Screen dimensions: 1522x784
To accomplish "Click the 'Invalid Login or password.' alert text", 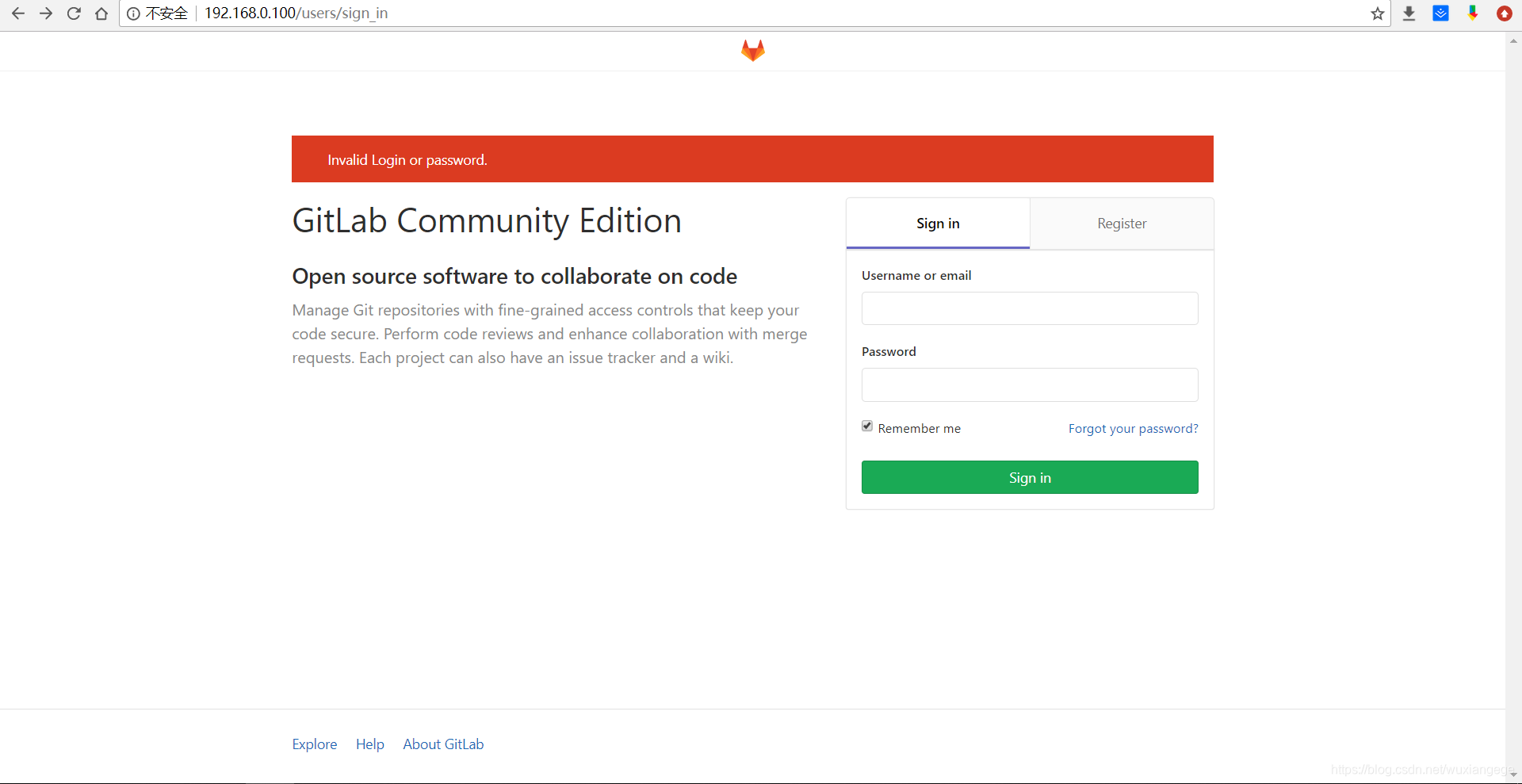I will [407, 160].
